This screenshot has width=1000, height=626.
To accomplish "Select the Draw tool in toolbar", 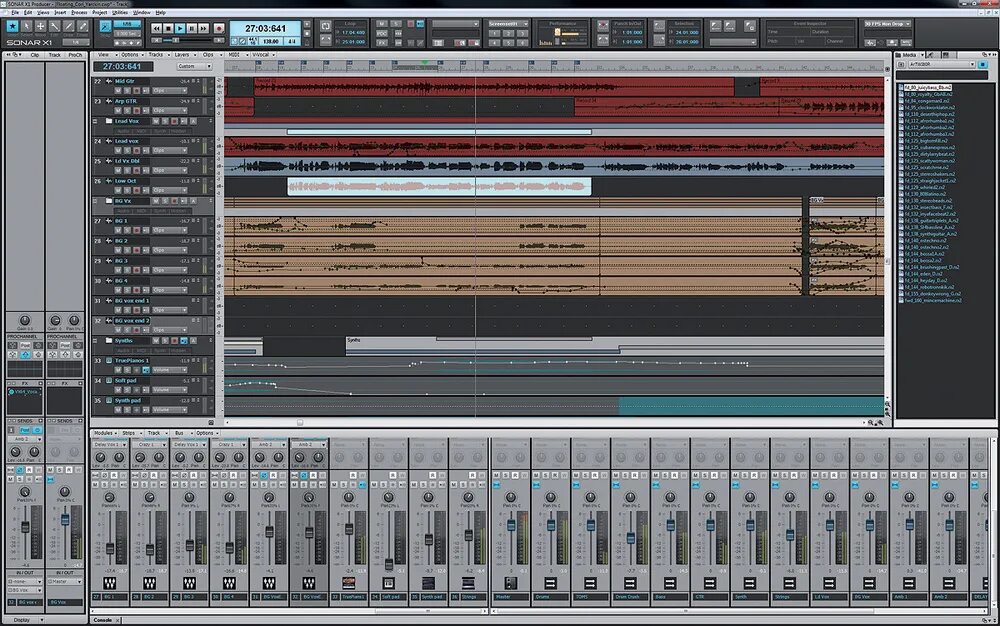I will [x=69, y=26].
